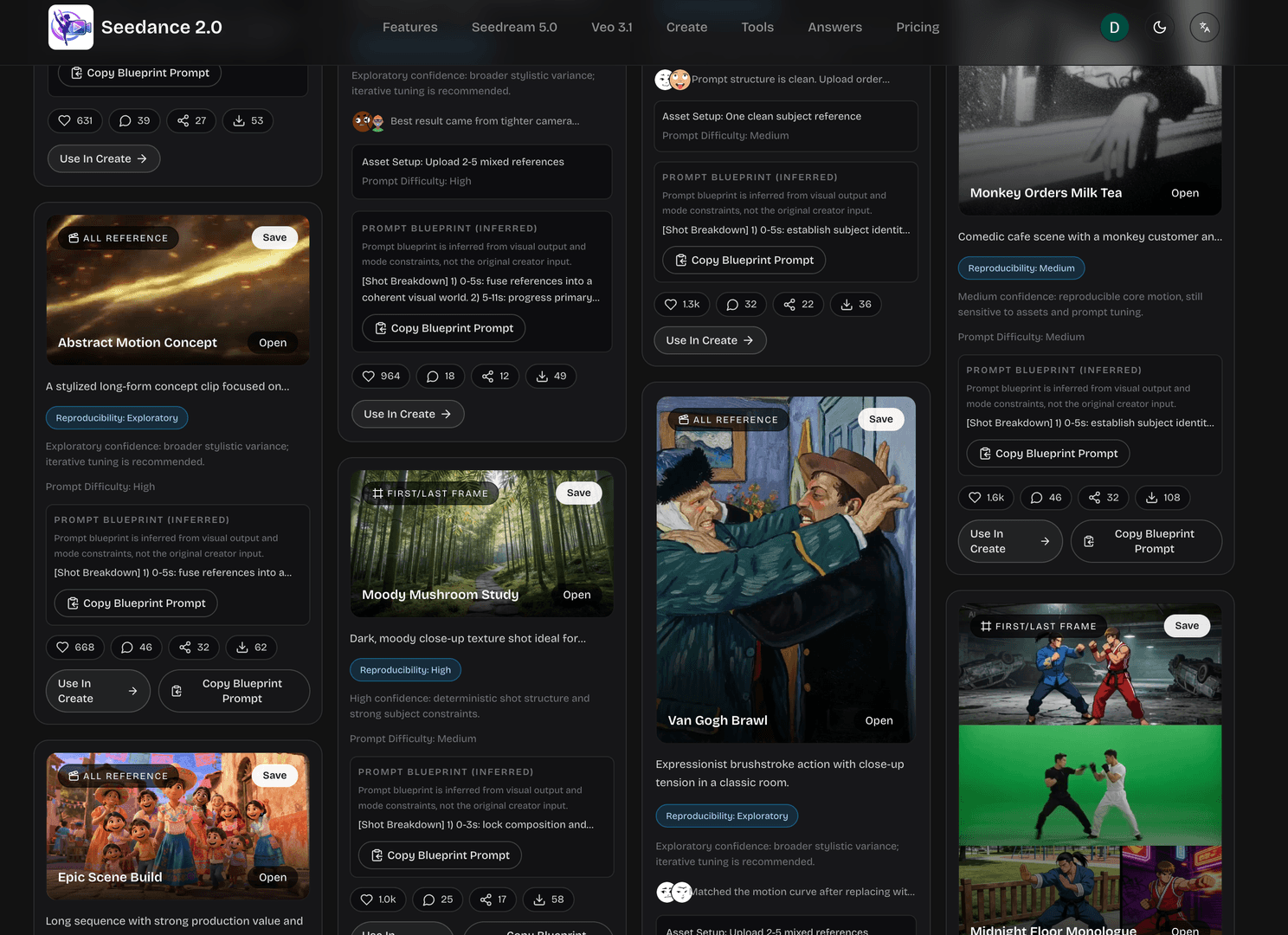Open the Abstract Motion Concept card
1288x935 pixels.
click(x=273, y=343)
